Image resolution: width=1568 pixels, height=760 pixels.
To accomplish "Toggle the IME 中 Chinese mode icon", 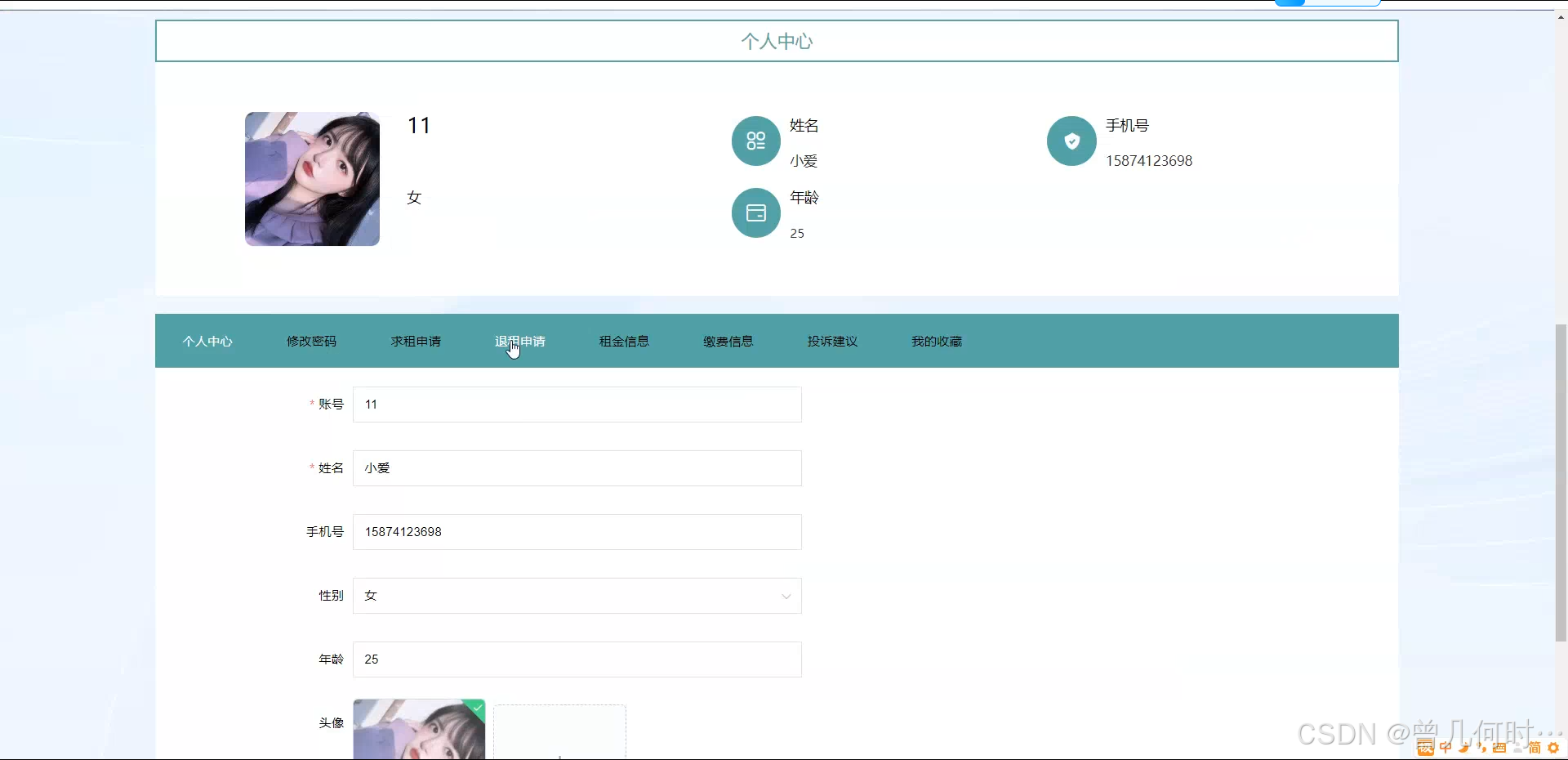I will (x=1445, y=748).
